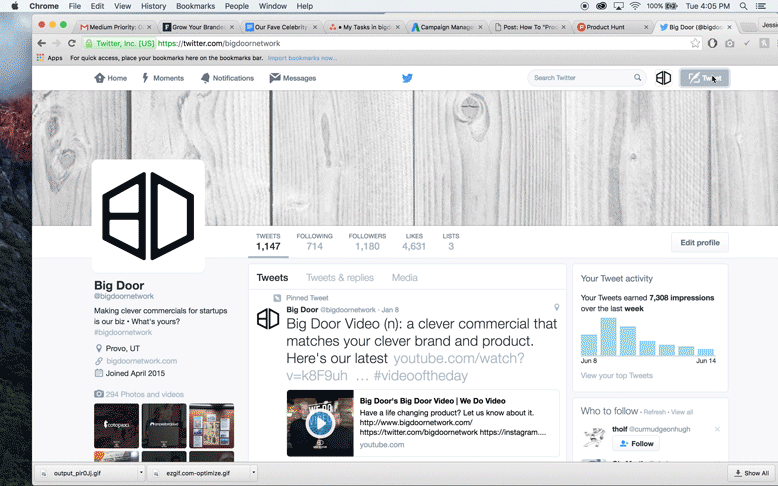This screenshot has height=486, width=778.
Task: Select the Tweets timeline tab
Action: [272, 278]
